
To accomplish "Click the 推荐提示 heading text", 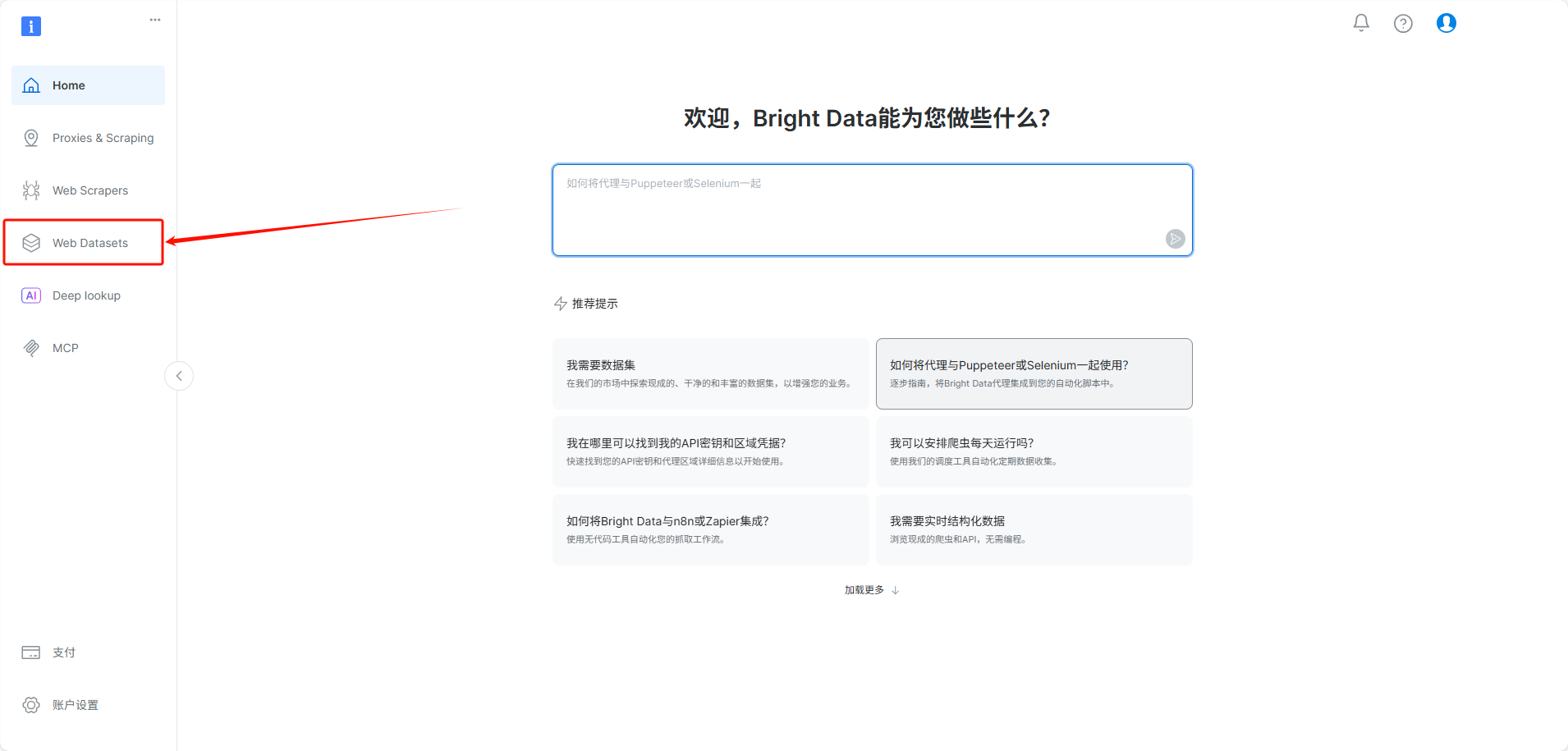I will pyautogui.click(x=595, y=304).
